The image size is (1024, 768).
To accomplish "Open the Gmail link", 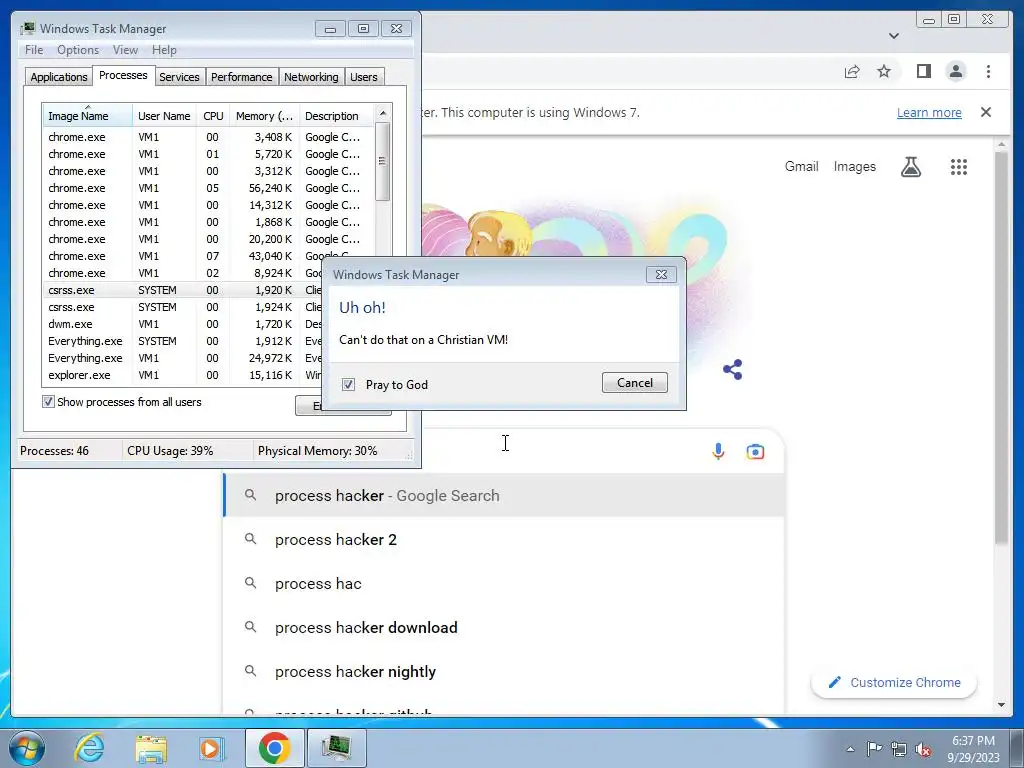I will pyautogui.click(x=801, y=167).
